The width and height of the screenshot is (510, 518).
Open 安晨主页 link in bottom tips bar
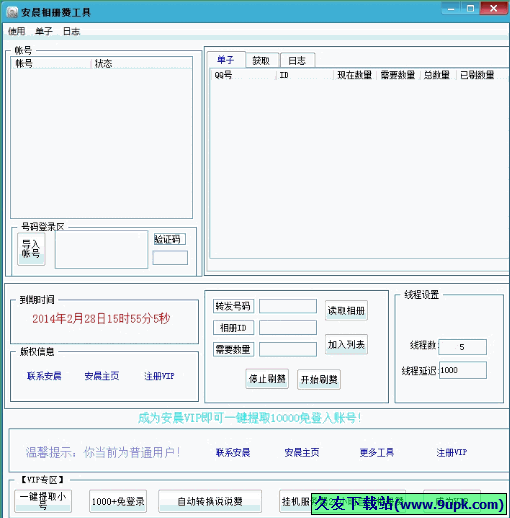(302, 452)
